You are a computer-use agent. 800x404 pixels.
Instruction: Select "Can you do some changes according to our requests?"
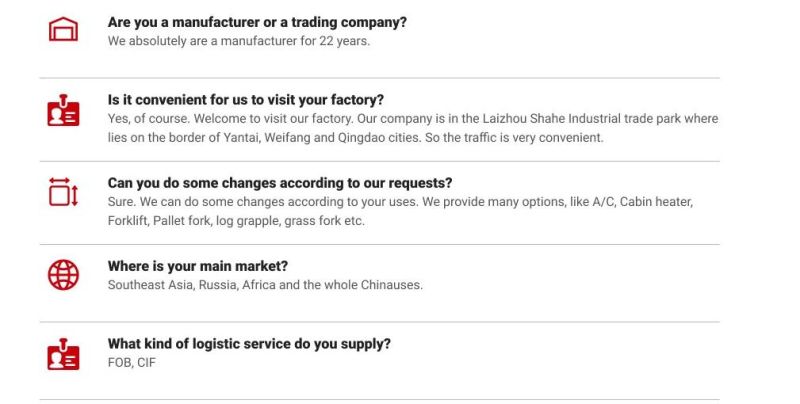point(280,183)
